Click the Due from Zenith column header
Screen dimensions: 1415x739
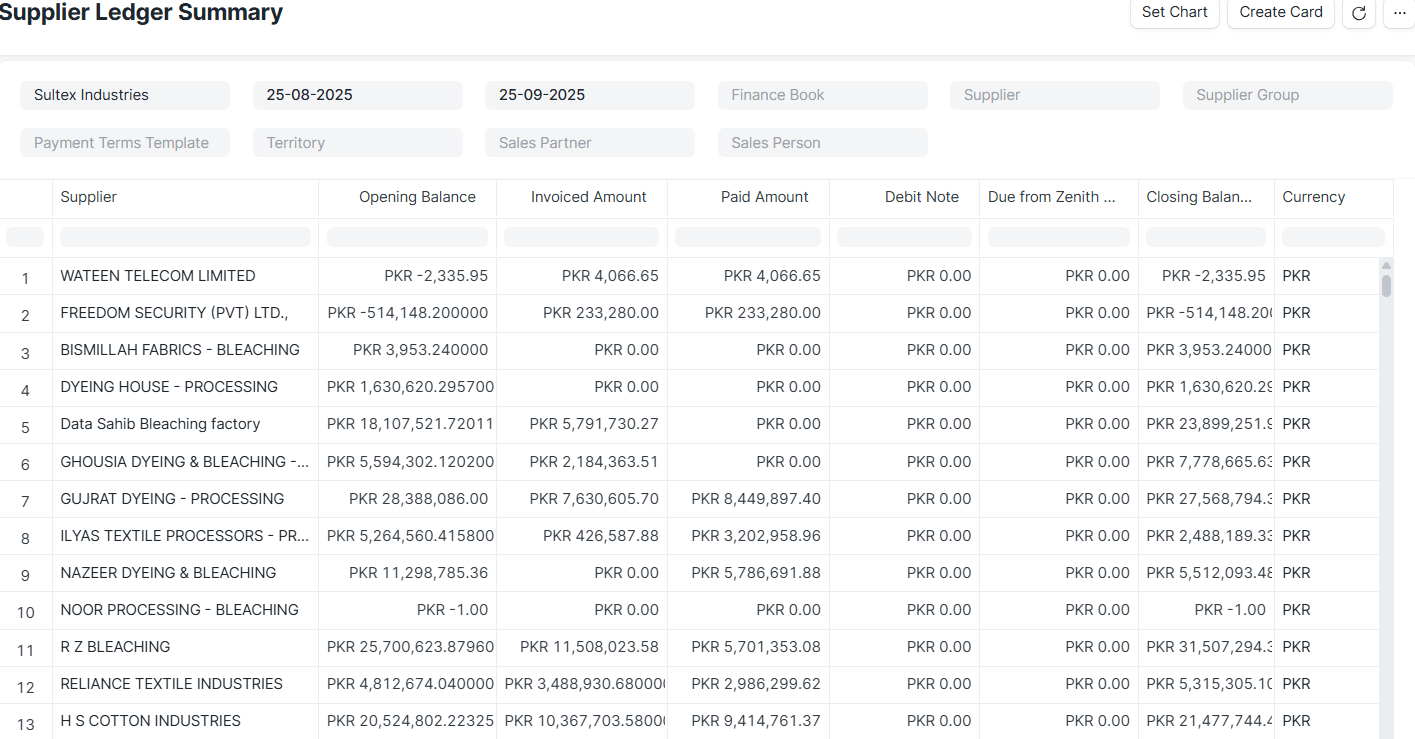(1059, 197)
